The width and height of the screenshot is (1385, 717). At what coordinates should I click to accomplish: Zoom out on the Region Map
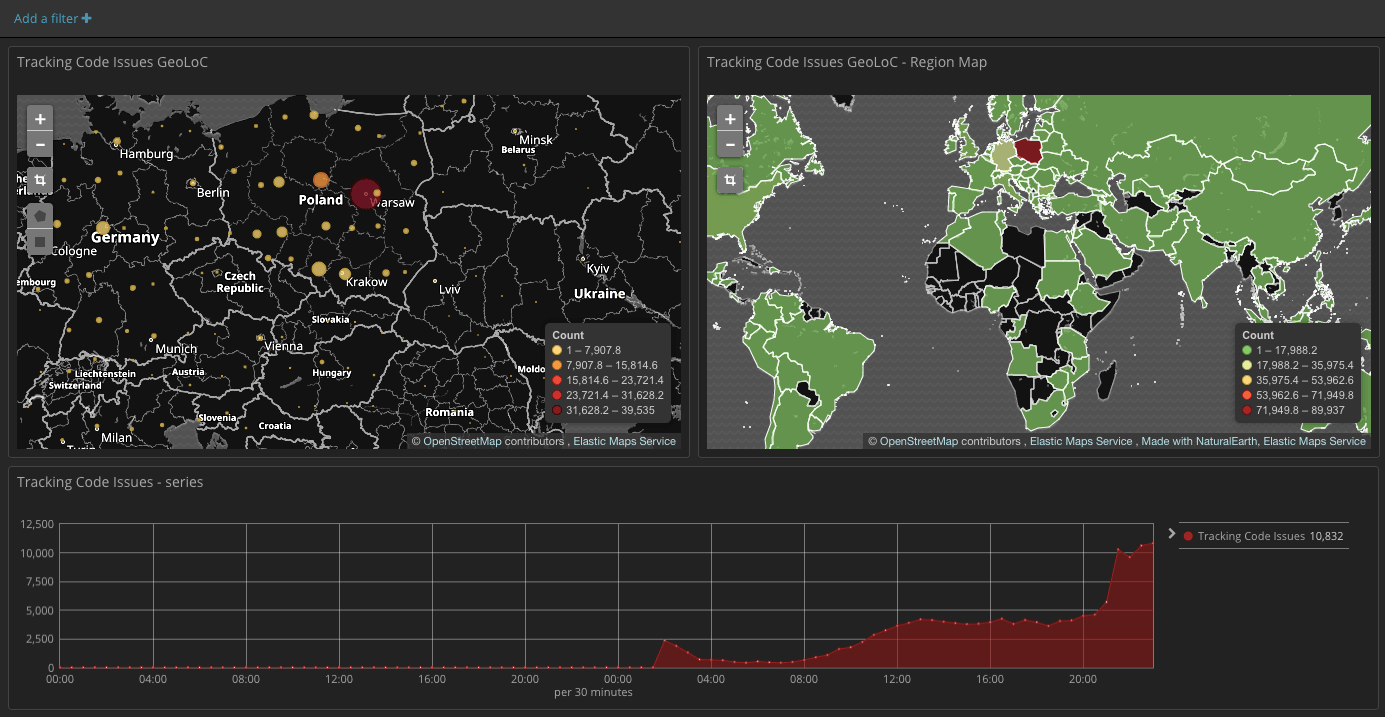click(x=730, y=144)
